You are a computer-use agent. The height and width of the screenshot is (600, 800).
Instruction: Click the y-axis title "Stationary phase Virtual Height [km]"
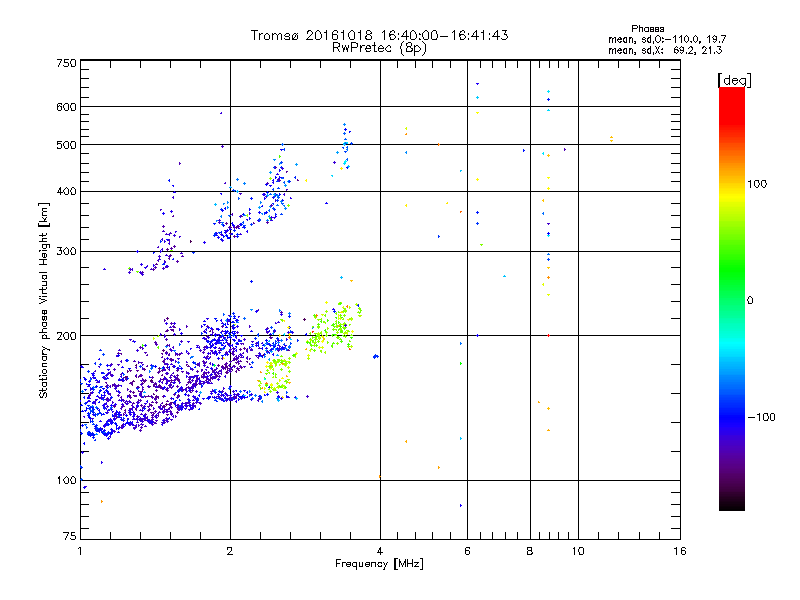tap(44, 301)
